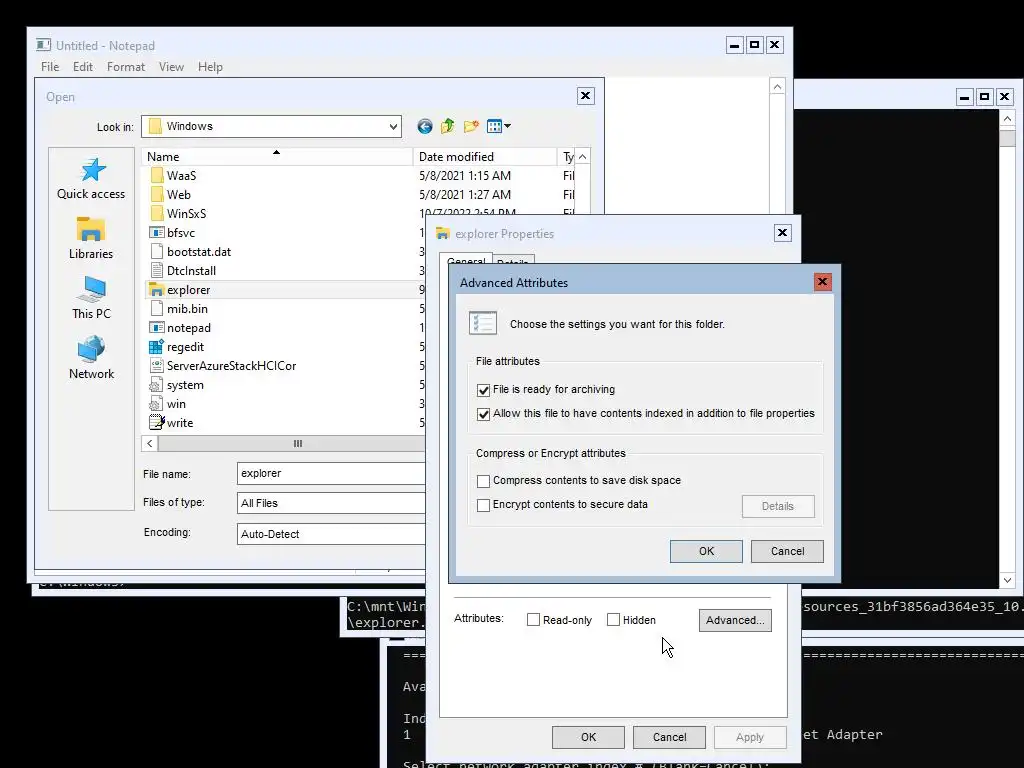Image resolution: width=1024 pixels, height=768 pixels.
Task: Select the regedit application icon
Action: coord(157,347)
